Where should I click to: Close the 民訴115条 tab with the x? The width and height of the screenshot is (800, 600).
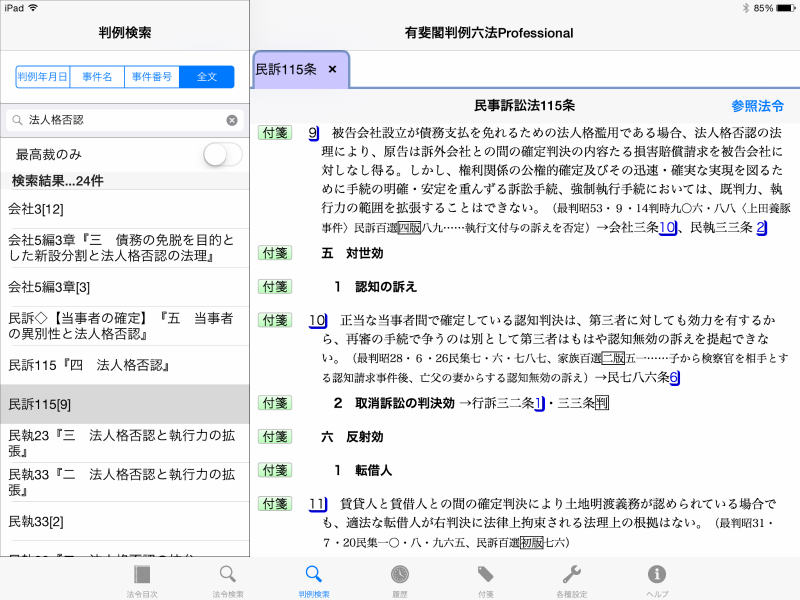pyautogui.click(x=332, y=69)
